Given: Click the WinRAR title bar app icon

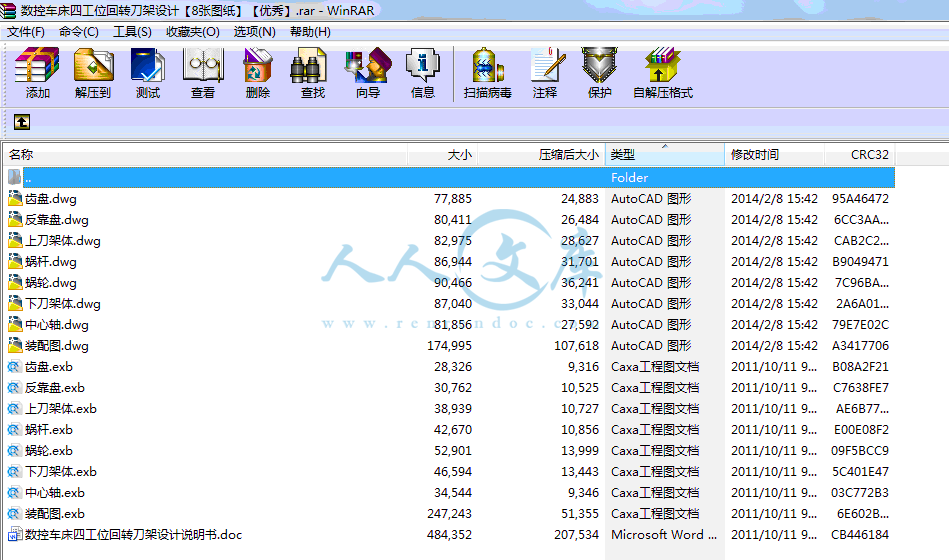Looking at the screenshot, I should [x=8, y=10].
